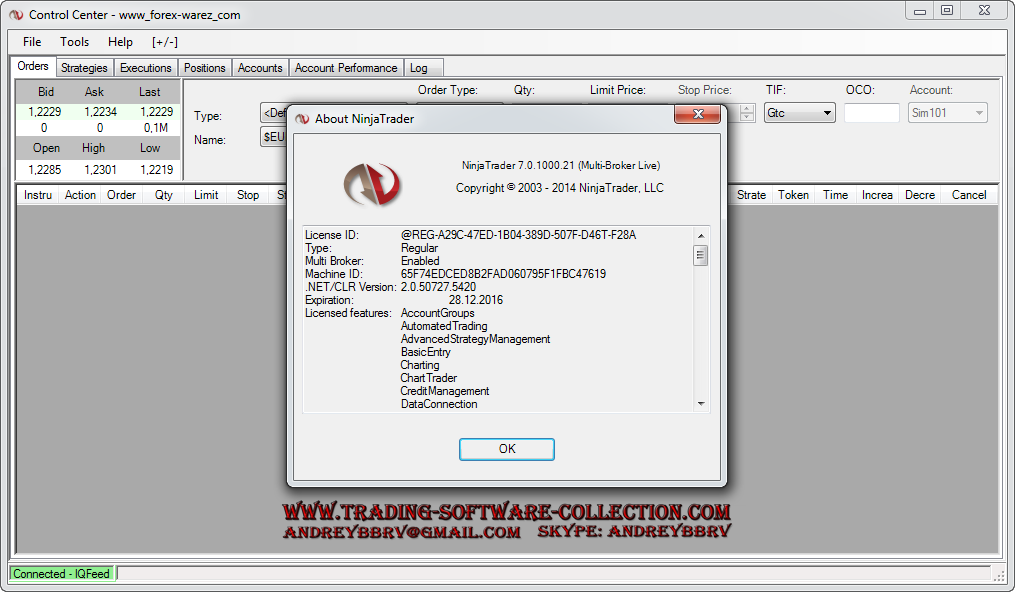1015x592 pixels.
Task: Switch to the Log tab
Action: tap(419, 68)
